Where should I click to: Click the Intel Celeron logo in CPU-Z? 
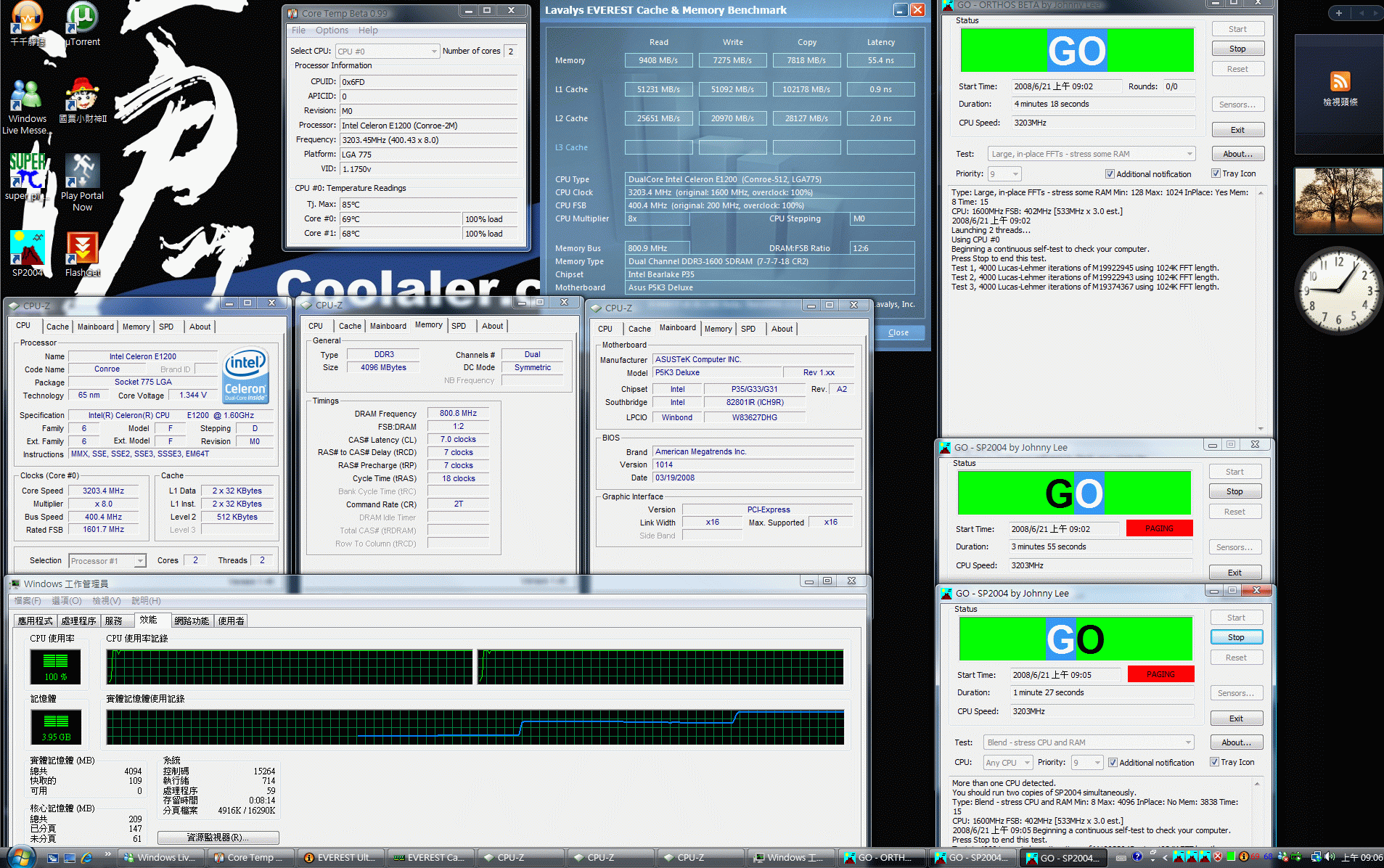tap(246, 375)
